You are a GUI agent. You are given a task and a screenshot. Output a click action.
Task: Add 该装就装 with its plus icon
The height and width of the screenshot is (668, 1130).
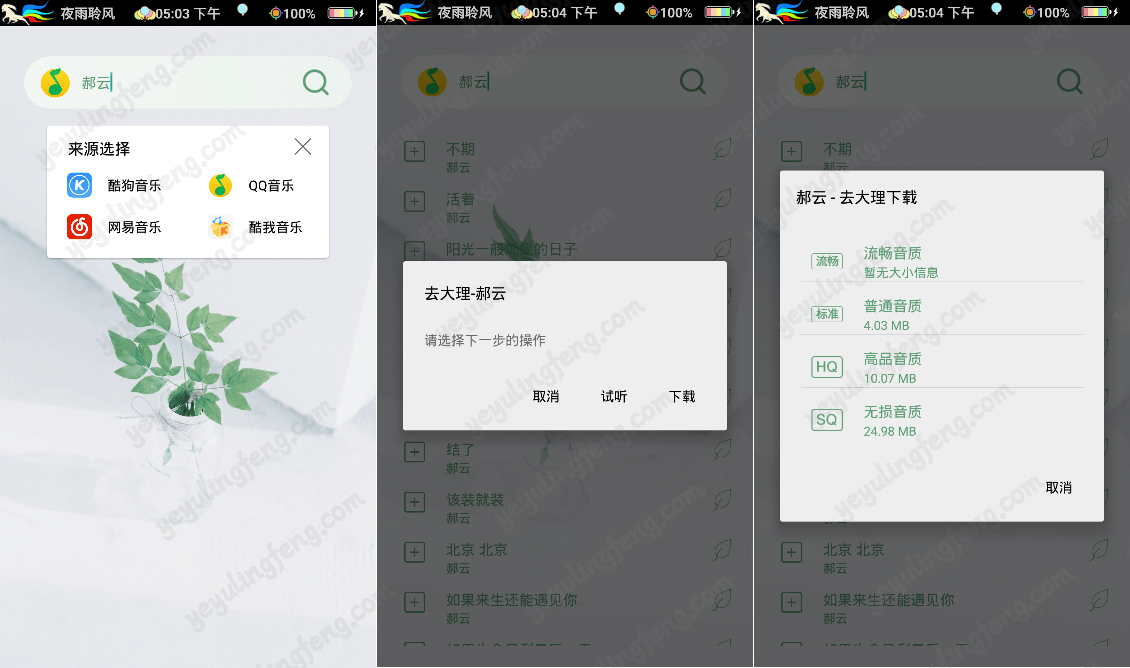coord(414,502)
